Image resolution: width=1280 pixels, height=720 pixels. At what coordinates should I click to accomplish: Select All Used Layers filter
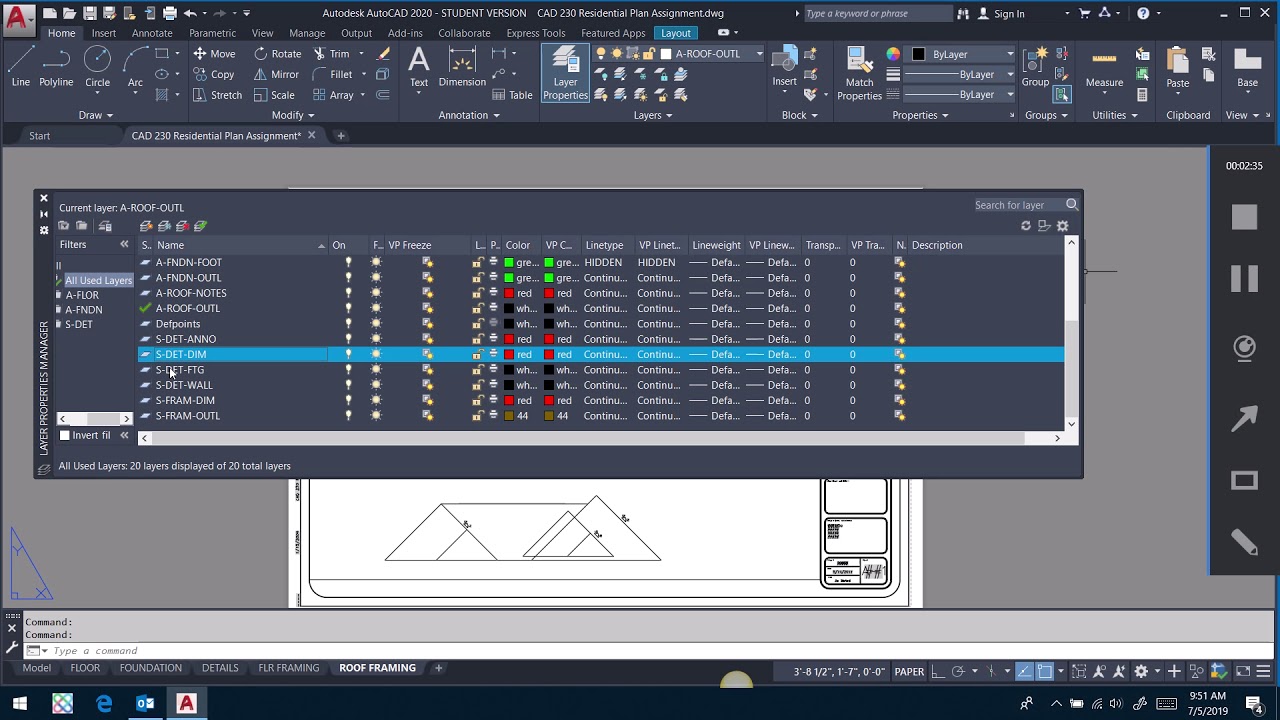[98, 280]
